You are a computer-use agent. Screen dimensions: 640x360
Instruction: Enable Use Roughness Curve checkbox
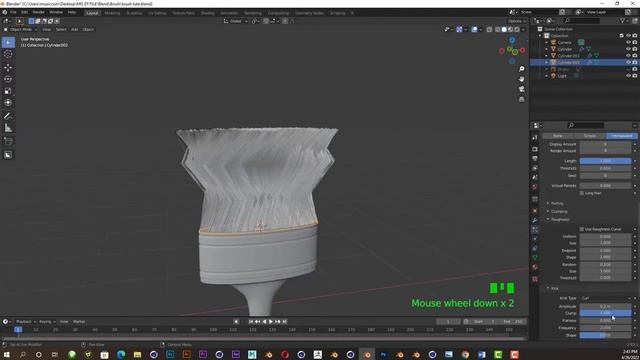pos(582,229)
